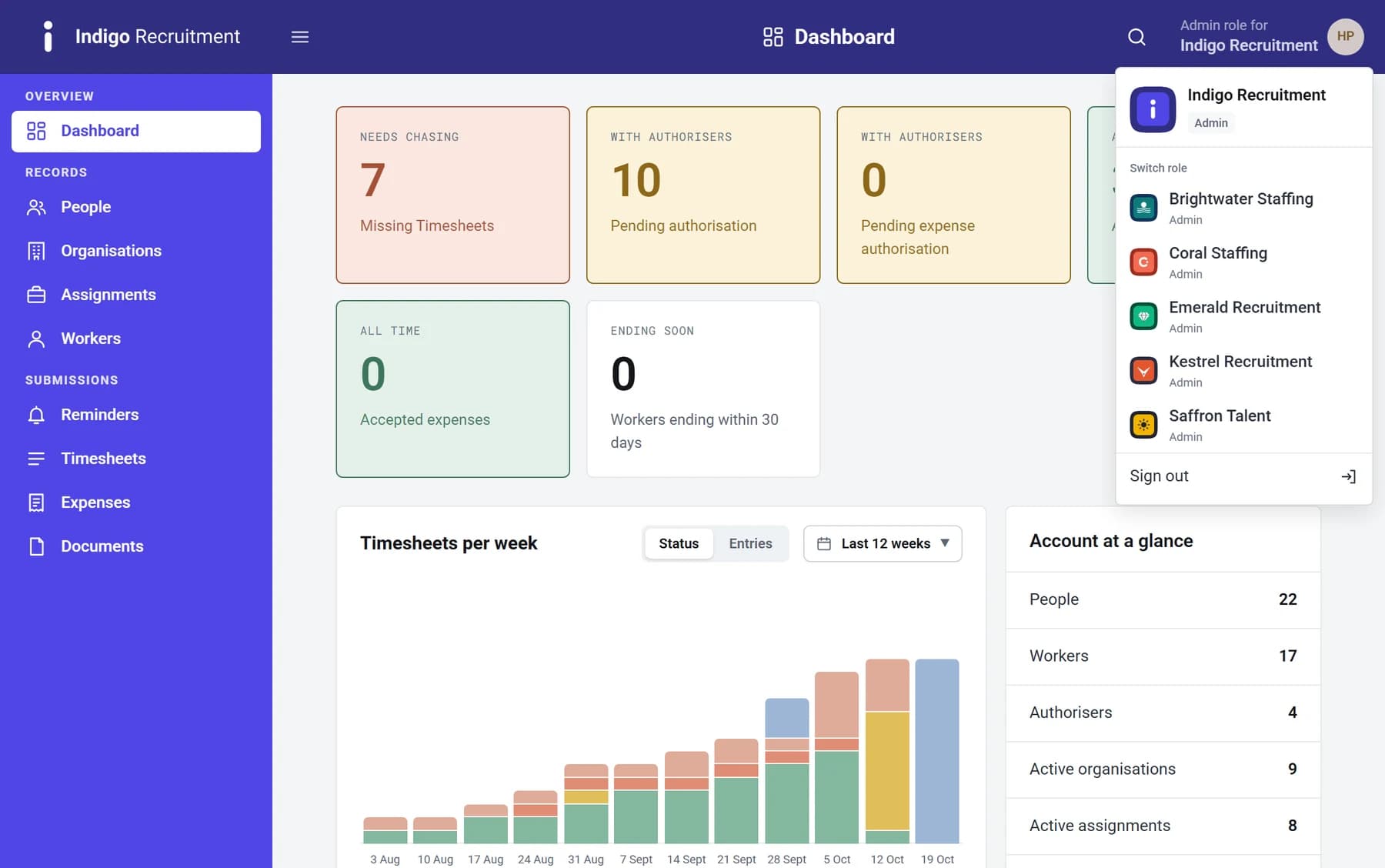Click the Assignments briefcase icon
Screen dimensions: 1385x868
tap(36, 295)
